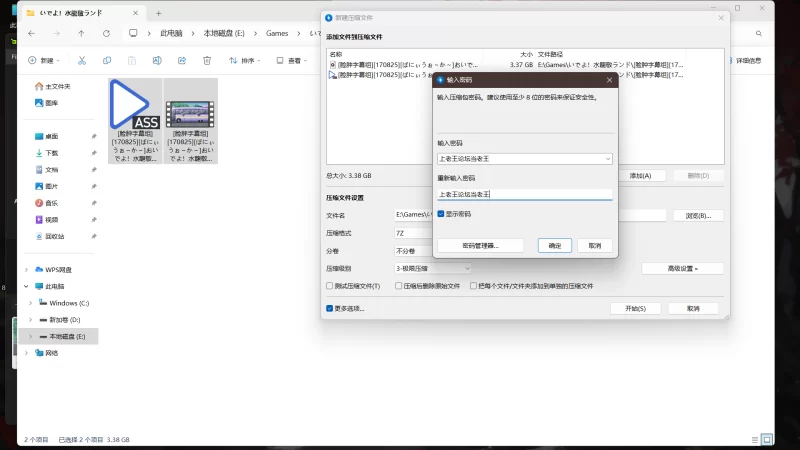Open the 排序 sort menu

[245, 60]
